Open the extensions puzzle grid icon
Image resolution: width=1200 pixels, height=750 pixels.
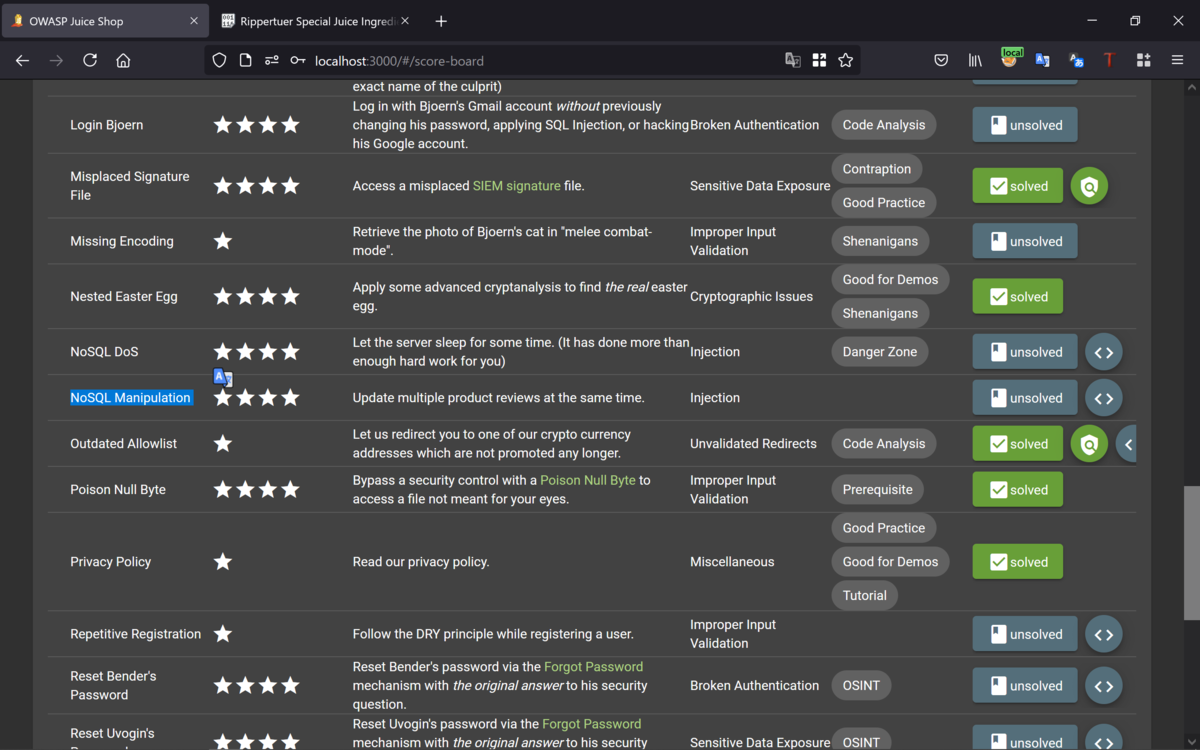(x=1143, y=60)
